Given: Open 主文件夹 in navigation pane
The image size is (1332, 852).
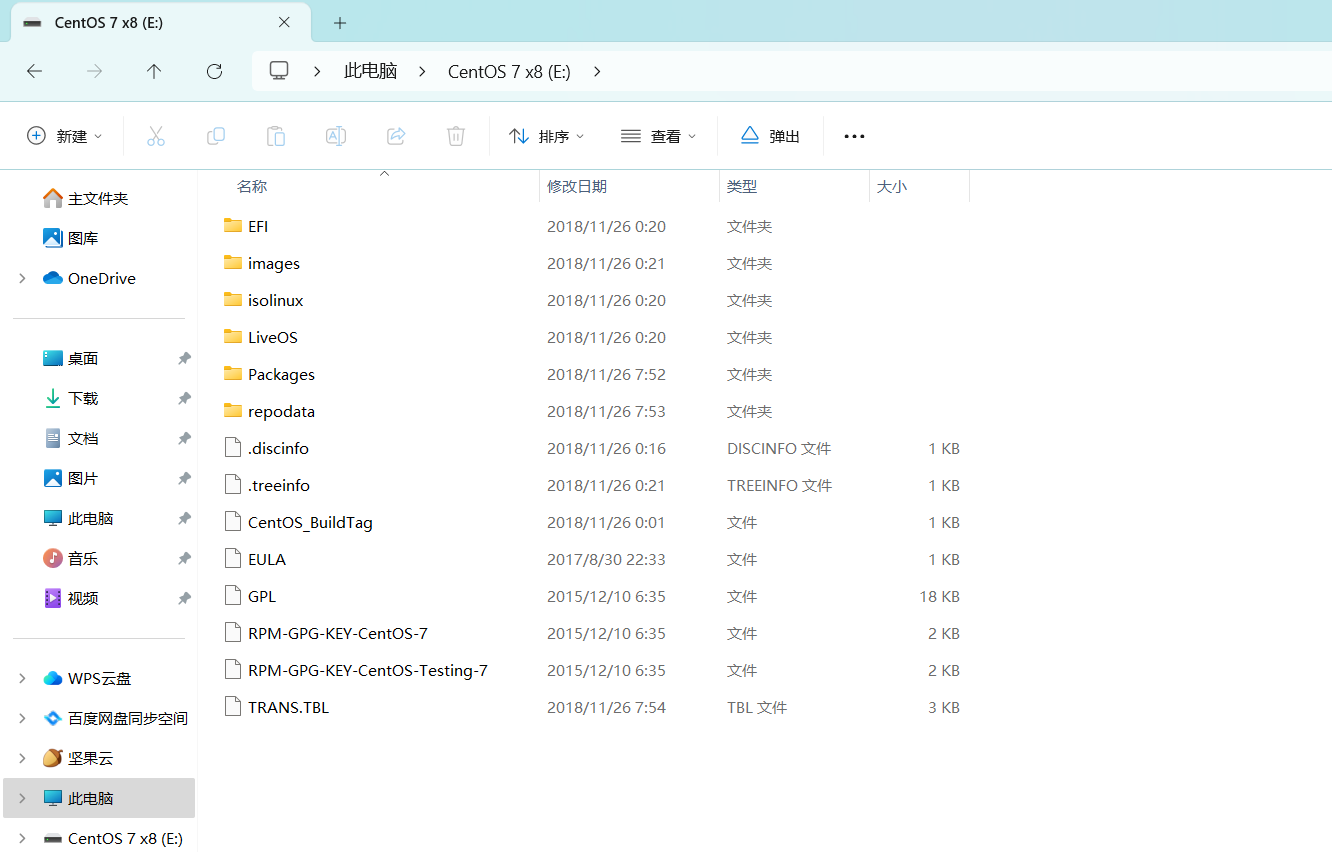Looking at the screenshot, I should [x=98, y=198].
